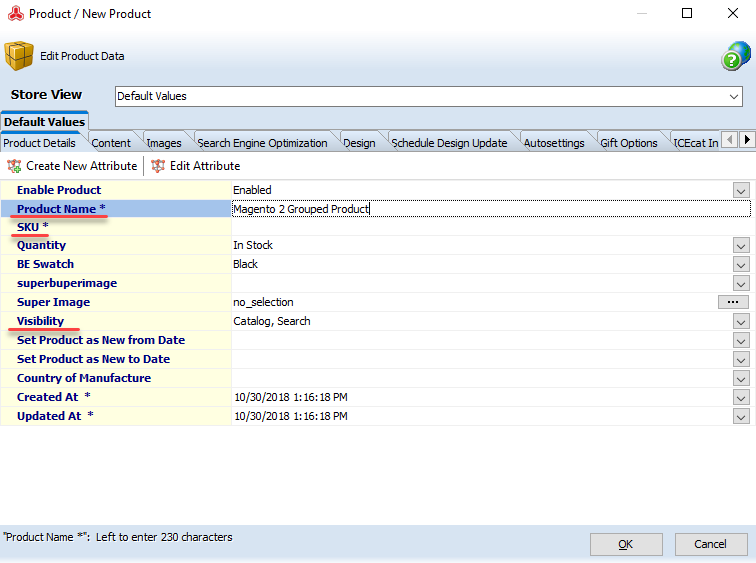The height and width of the screenshot is (563, 756).
Task: Open the Created At date dropdown
Action: [741, 398]
